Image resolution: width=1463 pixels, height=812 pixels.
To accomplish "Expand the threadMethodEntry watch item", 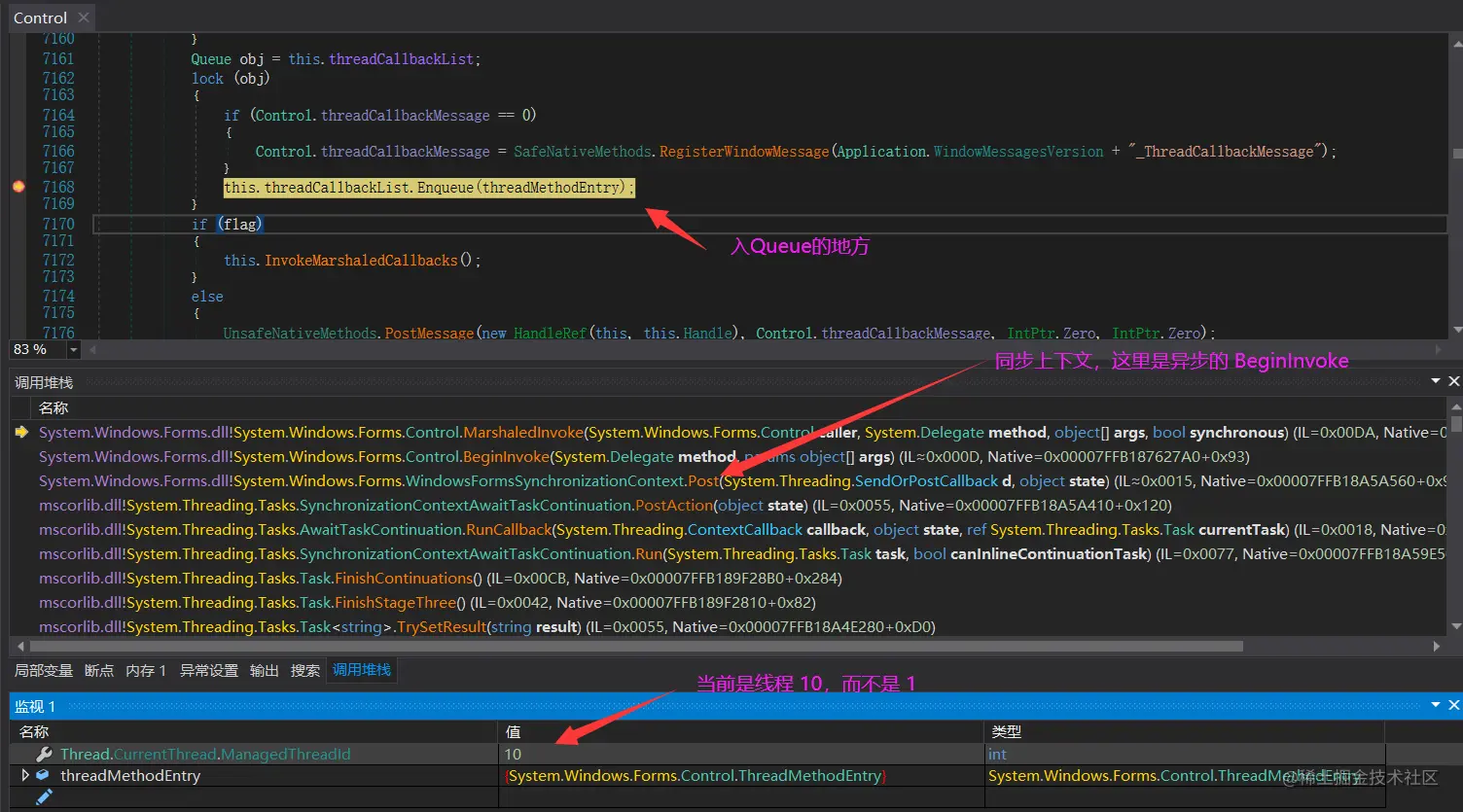I will 25,775.
